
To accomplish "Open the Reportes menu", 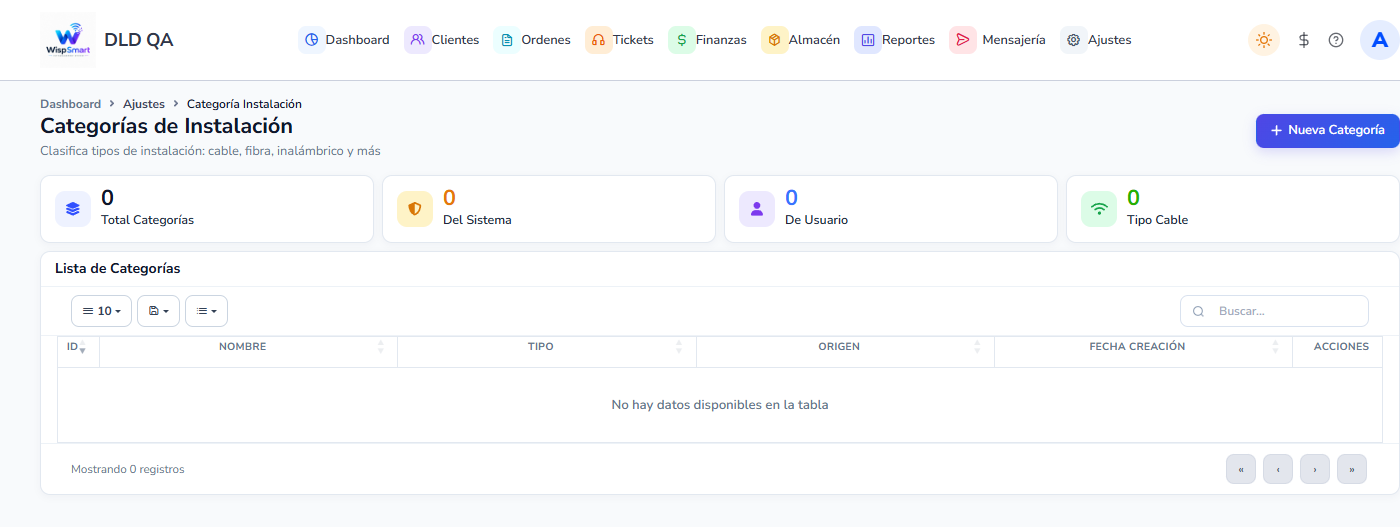I will pos(895,40).
